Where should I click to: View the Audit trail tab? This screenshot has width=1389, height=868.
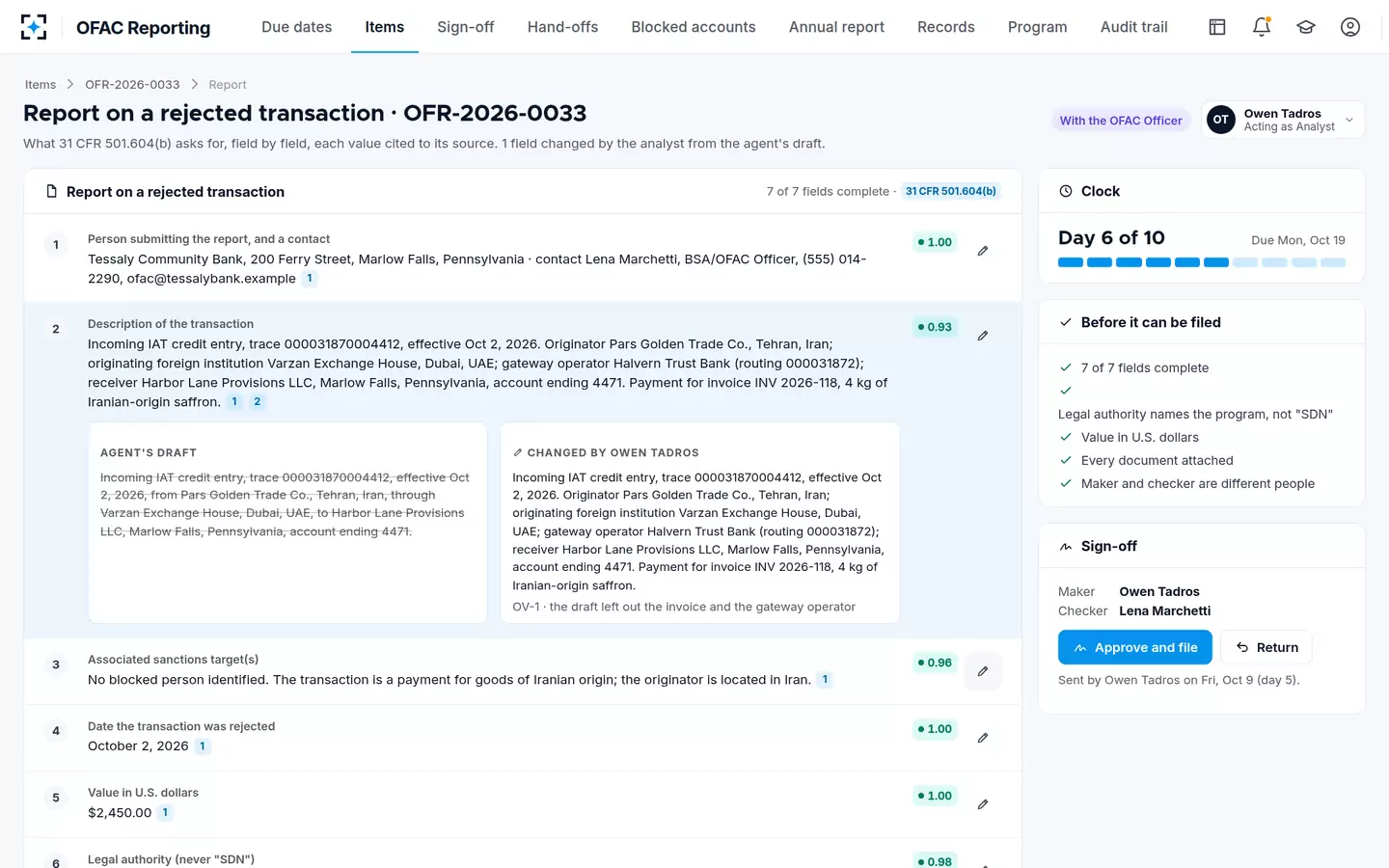pos(1134,27)
